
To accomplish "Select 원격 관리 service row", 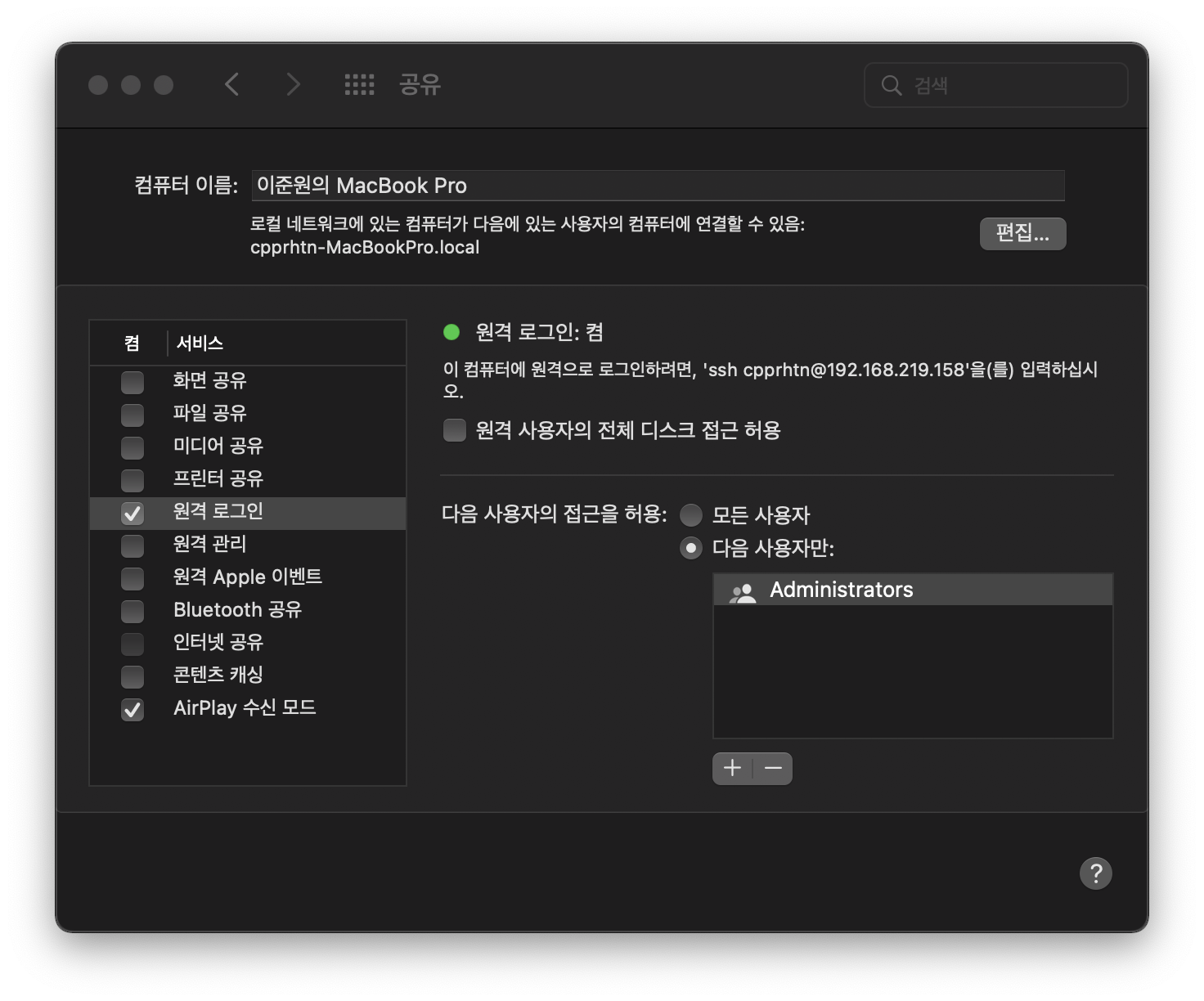I will click(248, 545).
